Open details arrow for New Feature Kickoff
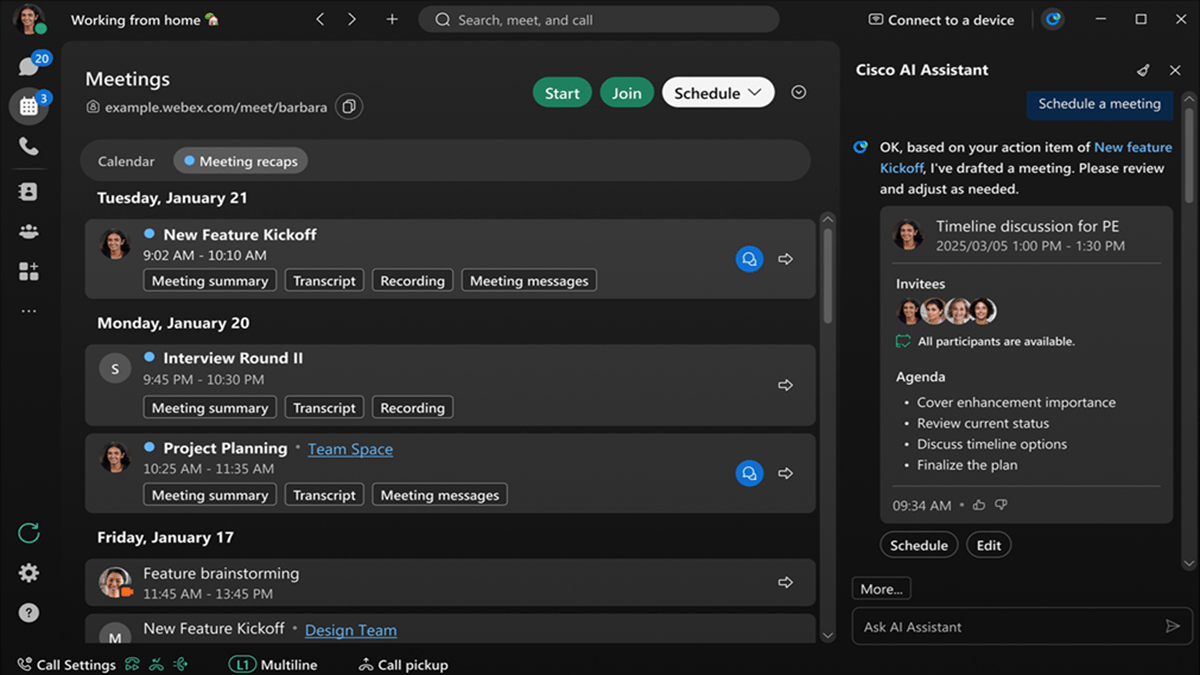 click(786, 259)
